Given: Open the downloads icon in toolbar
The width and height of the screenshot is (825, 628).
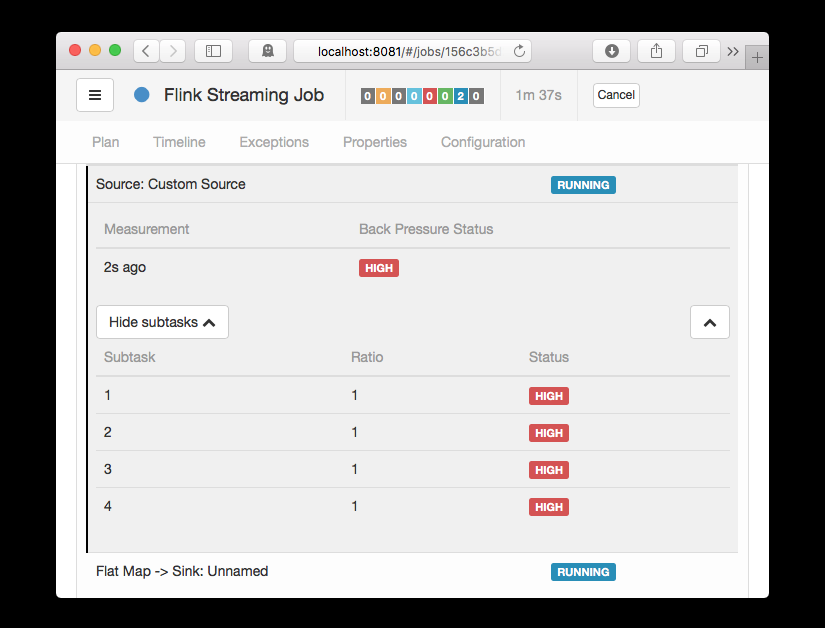Looking at the screenshot, I should [x=611, y=51].
